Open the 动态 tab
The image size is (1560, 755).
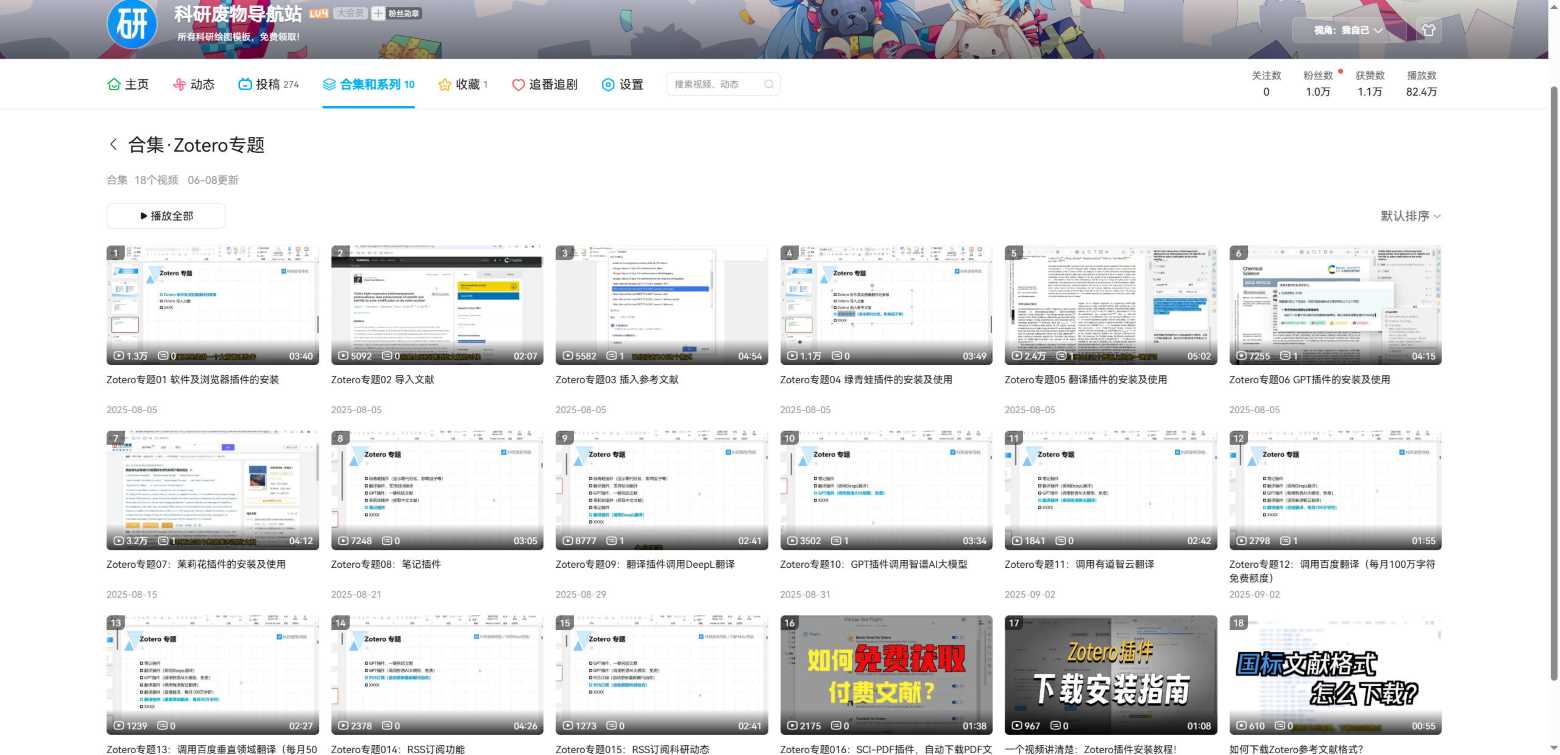tap(194, 85)
